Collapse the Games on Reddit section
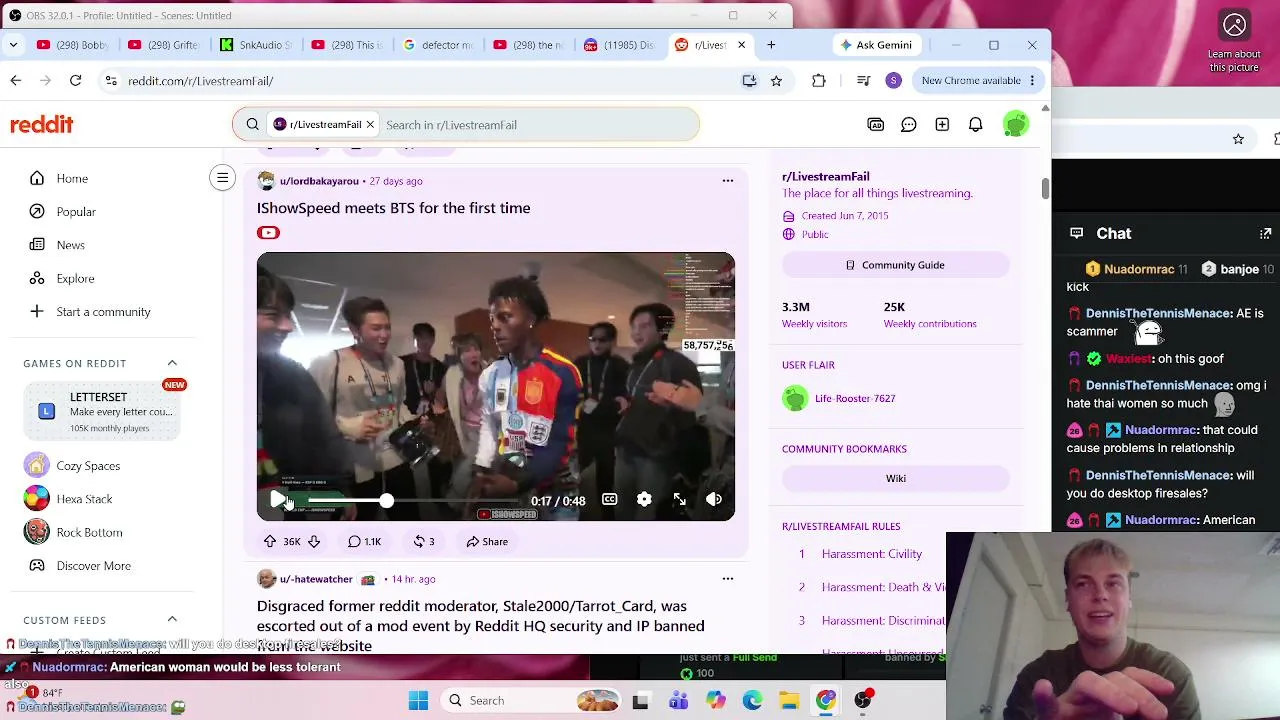1280x720 pixels. click(172, 363)
